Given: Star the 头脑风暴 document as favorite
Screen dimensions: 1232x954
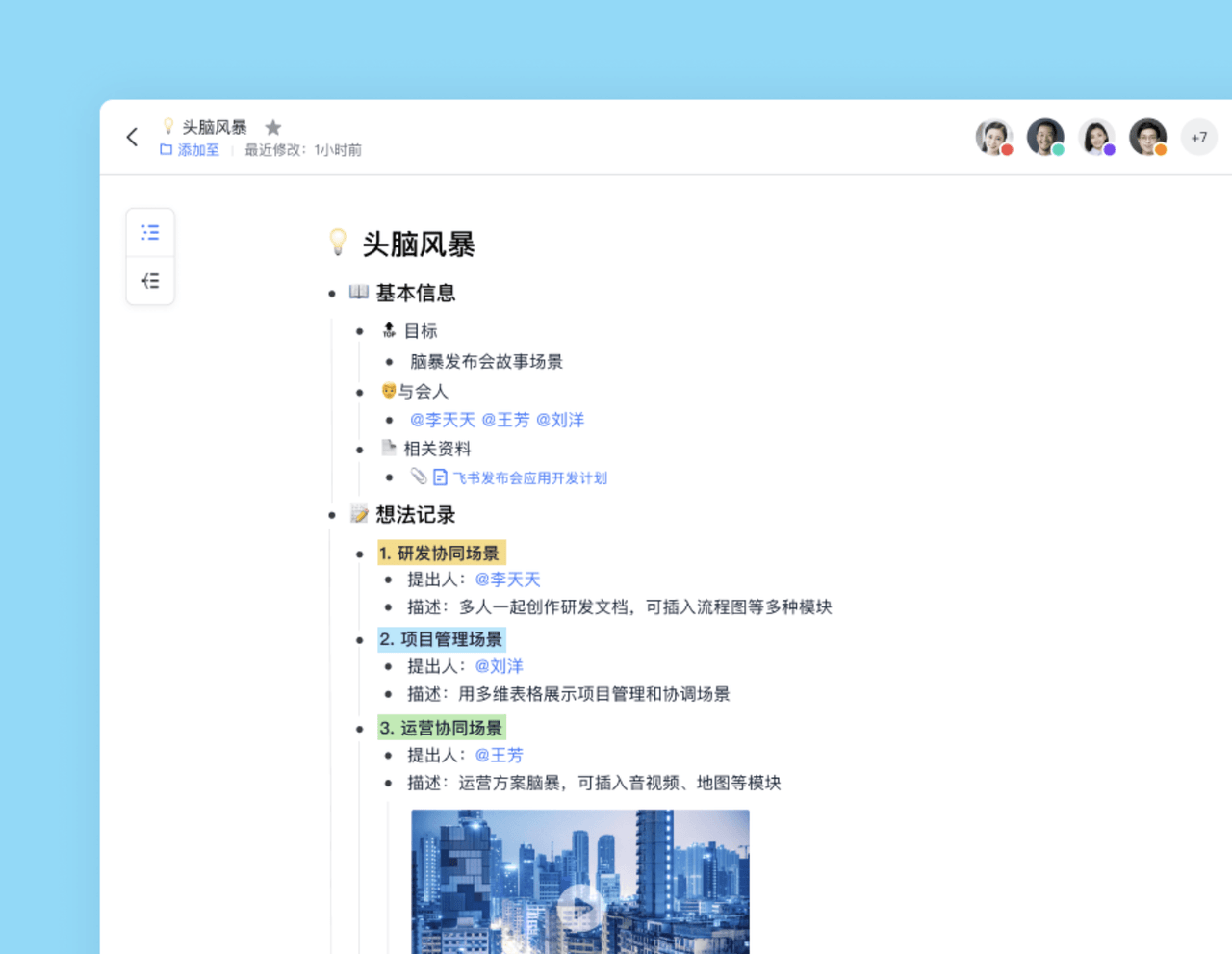Looking at the screenshot, I should (273, 127).
